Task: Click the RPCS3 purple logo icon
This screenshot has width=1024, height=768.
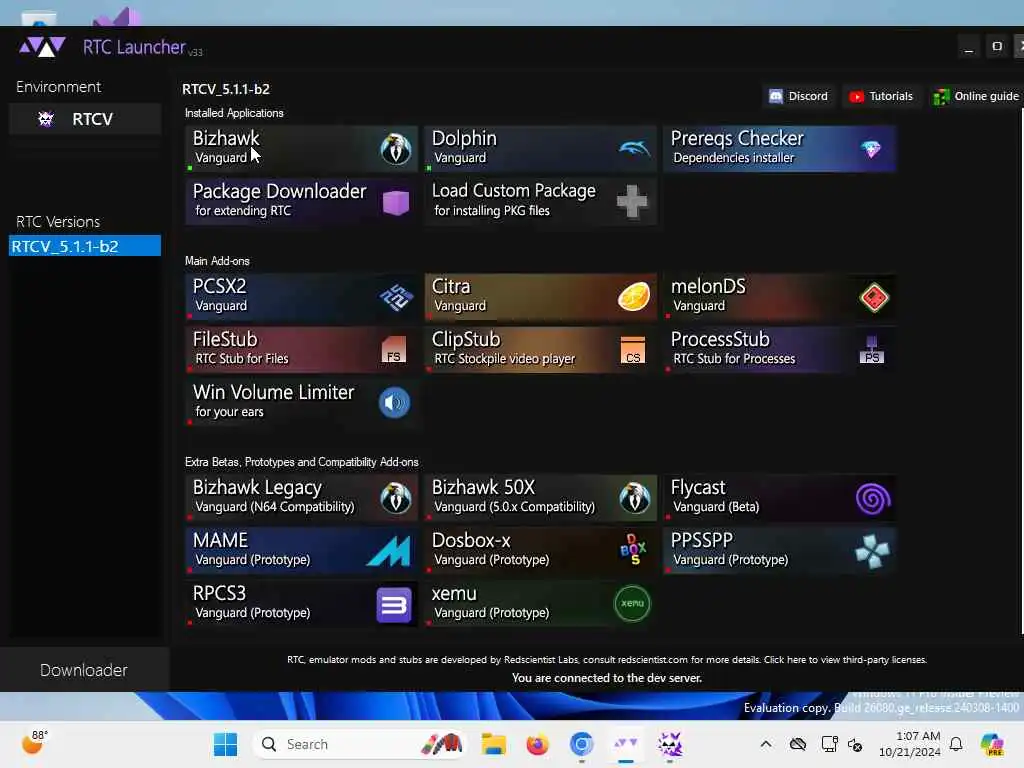Action: tap(394, 605)
